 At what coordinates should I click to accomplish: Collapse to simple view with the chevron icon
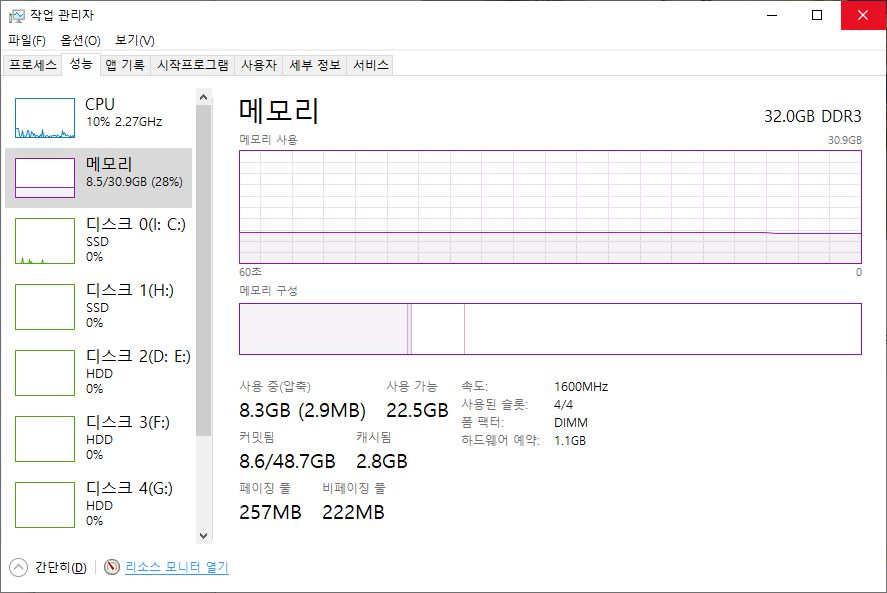pos(18,567)
